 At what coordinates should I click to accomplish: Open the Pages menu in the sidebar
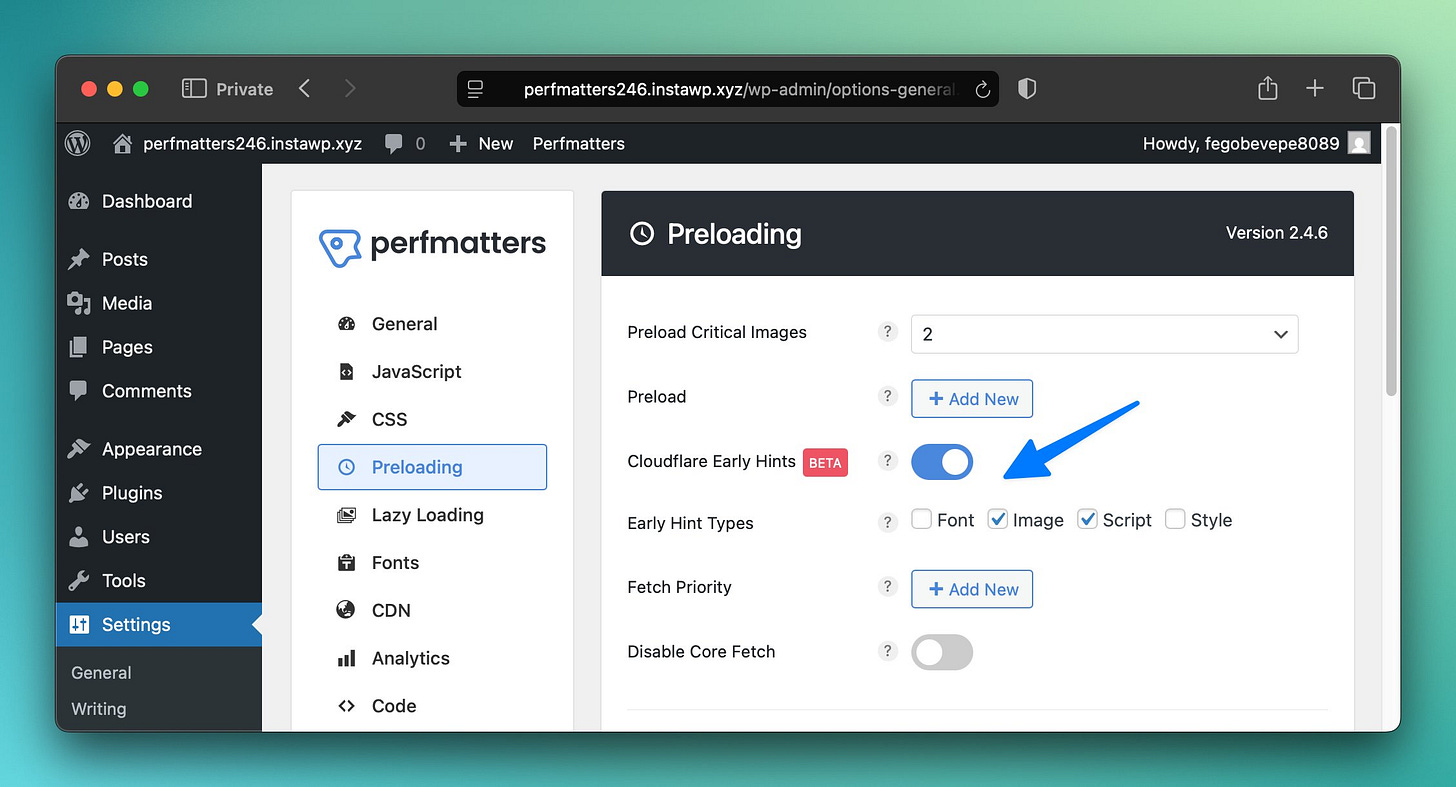coord(159,347)
